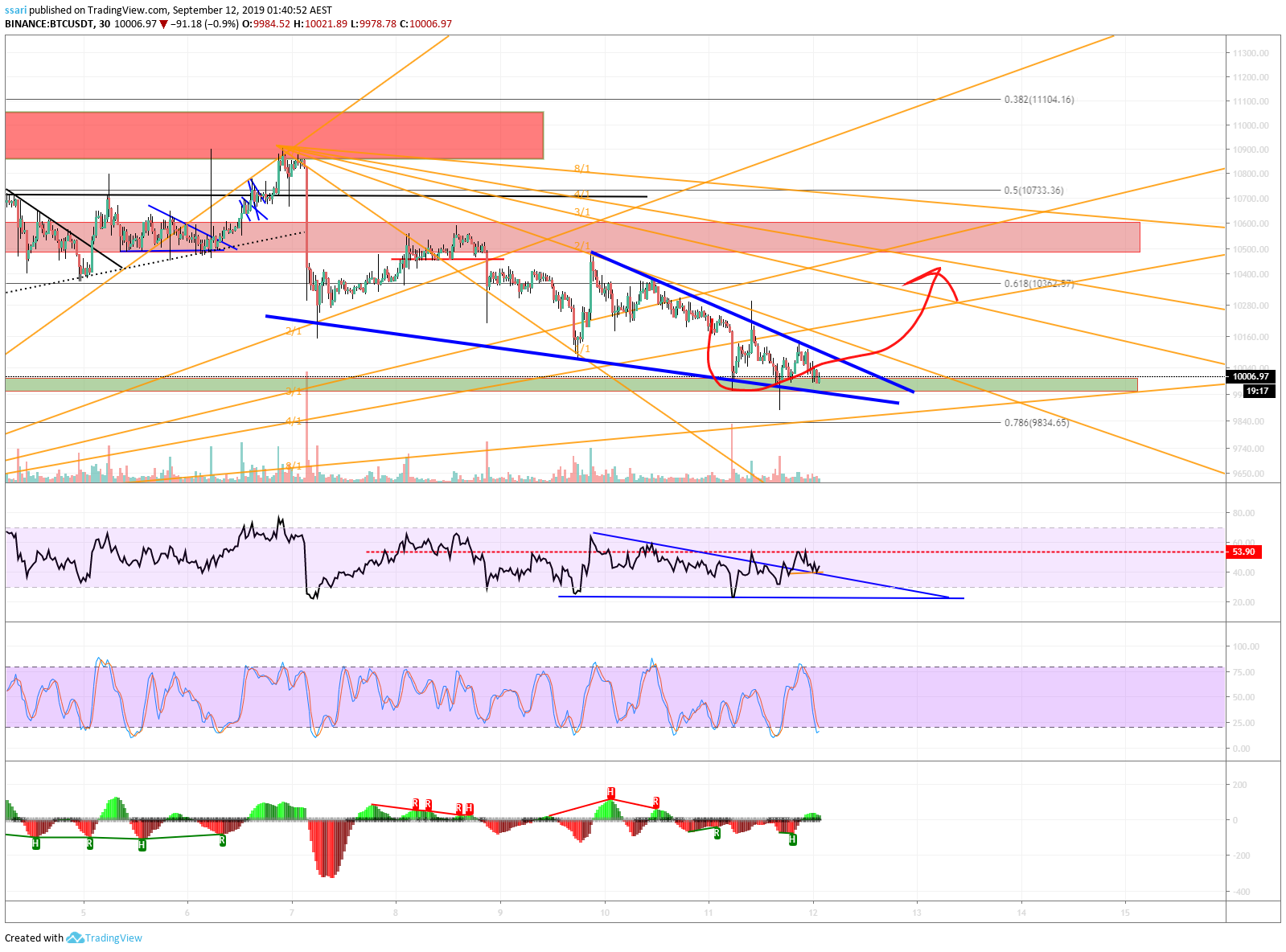Click the histogram axis label -400
1286x952 pixels.
(1241, 892)
